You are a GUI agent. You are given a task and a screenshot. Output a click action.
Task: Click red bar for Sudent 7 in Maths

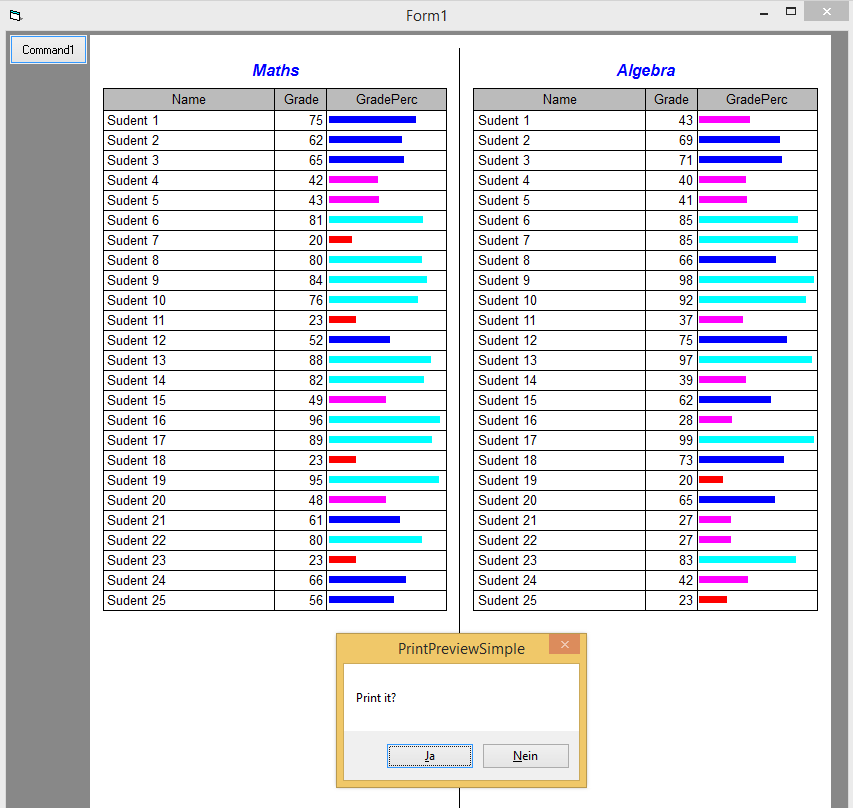(x=340, y=240)
